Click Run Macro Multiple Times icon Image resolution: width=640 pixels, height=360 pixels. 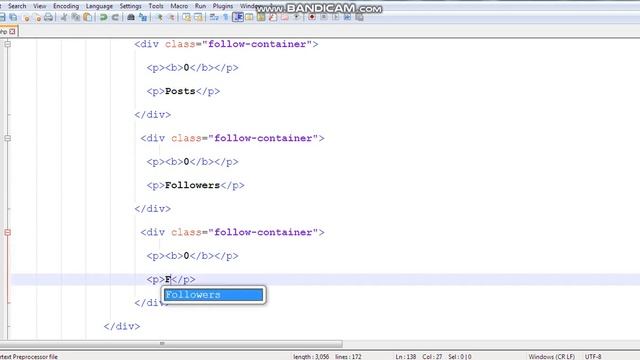[347, 17]
